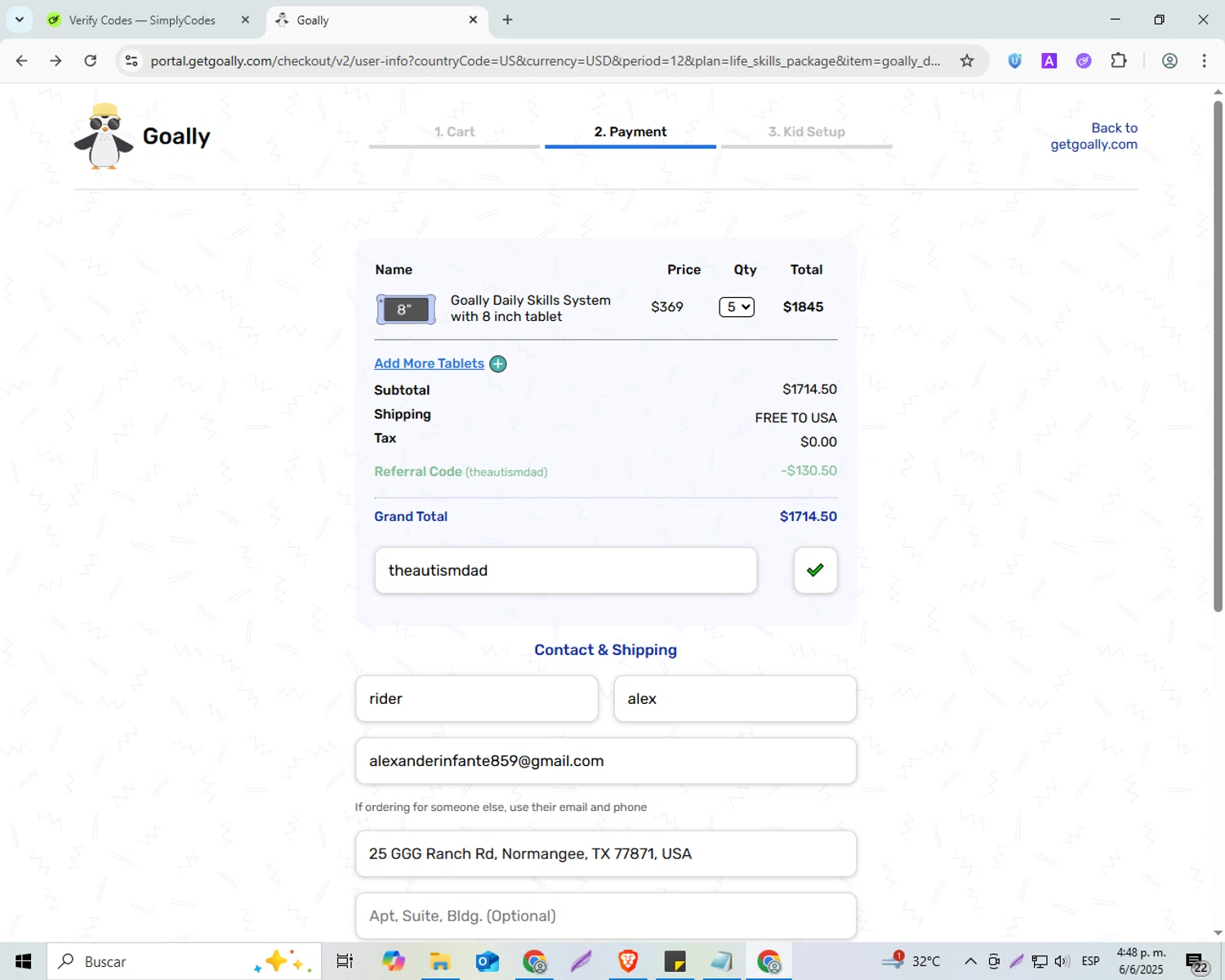
Task: Click the Contact & Shipping heading
Action: [606, 650]
